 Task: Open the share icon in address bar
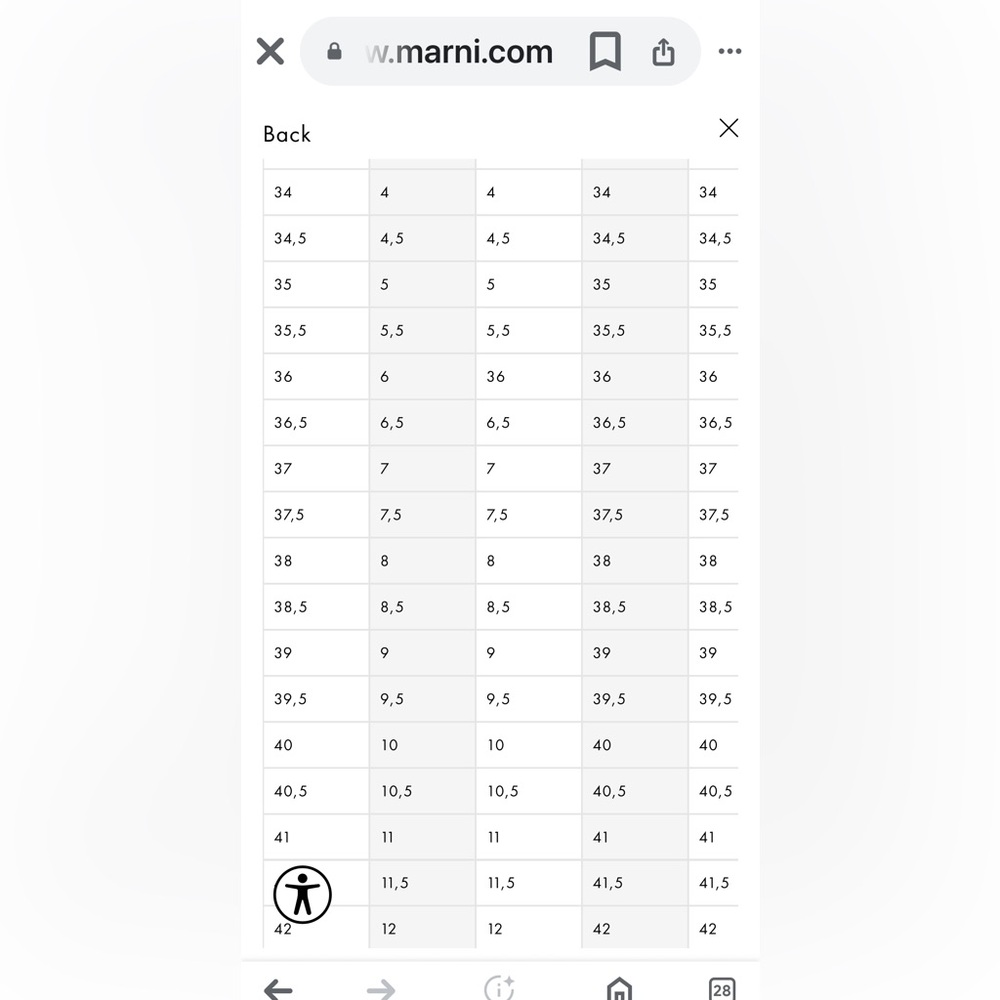tap(663, 52)
